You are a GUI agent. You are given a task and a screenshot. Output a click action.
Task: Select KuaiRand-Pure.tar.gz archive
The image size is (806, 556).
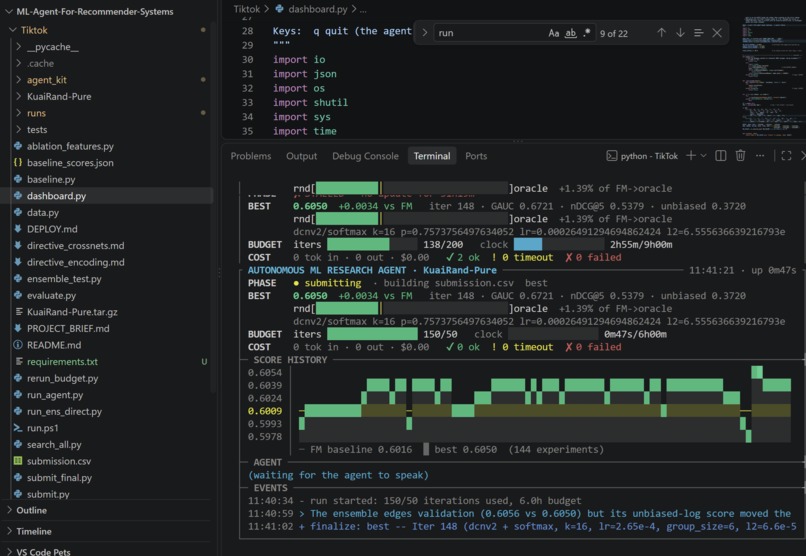click(x=72, y=311)
